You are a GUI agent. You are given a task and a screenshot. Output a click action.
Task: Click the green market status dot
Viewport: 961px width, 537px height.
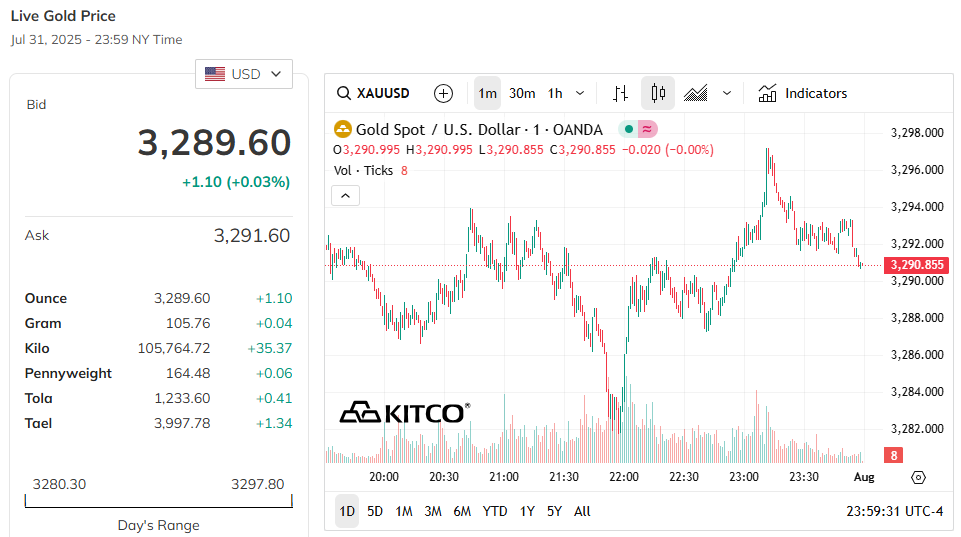[628, 129]
